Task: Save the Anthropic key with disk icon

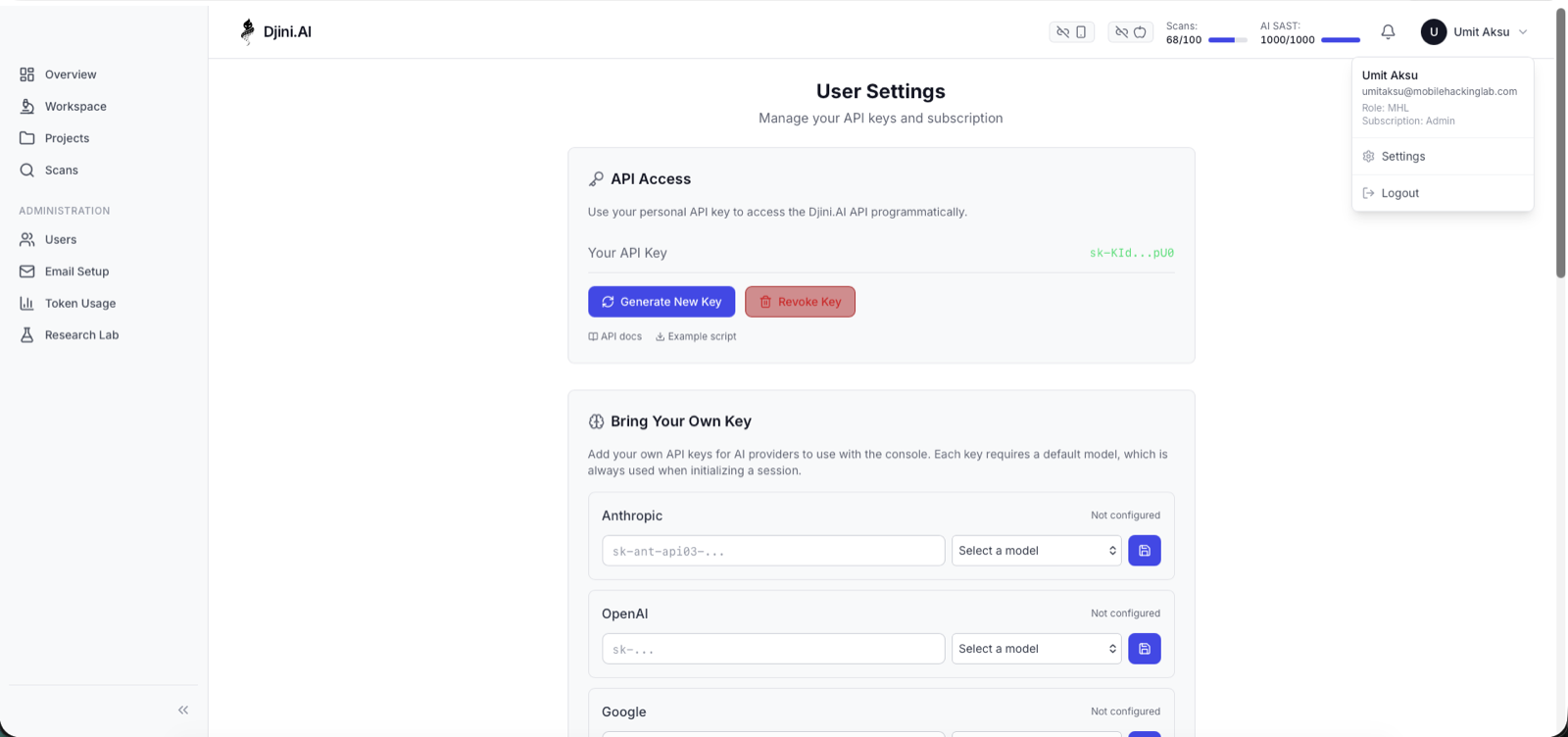Action: pos(1145,551)
